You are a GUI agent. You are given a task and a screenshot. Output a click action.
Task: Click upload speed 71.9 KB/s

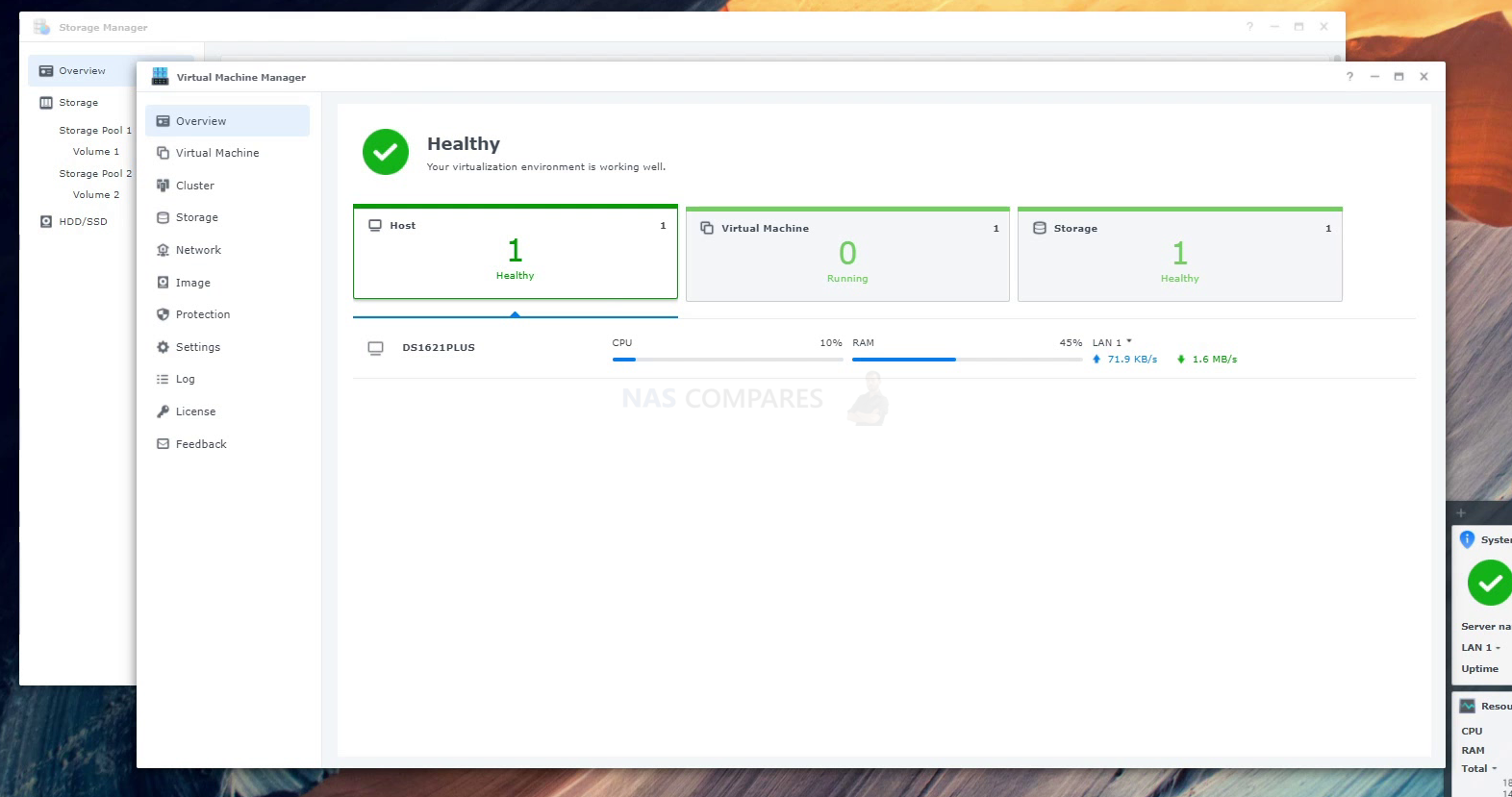click(x=1125, y=359)
